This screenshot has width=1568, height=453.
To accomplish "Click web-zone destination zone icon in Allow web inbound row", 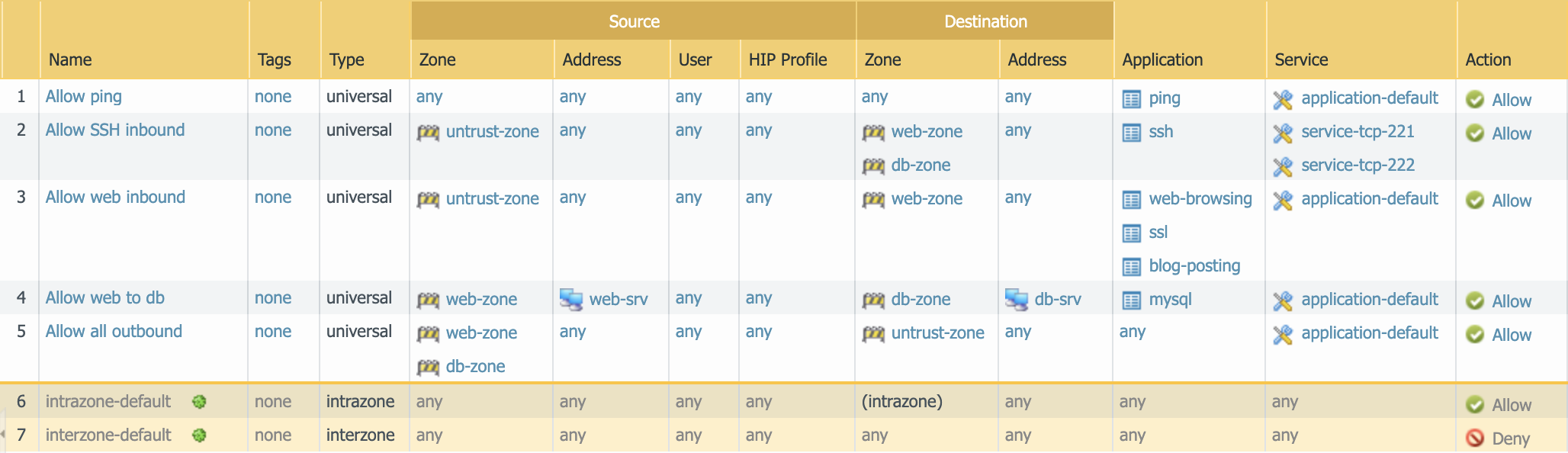I will pos(873,200).
